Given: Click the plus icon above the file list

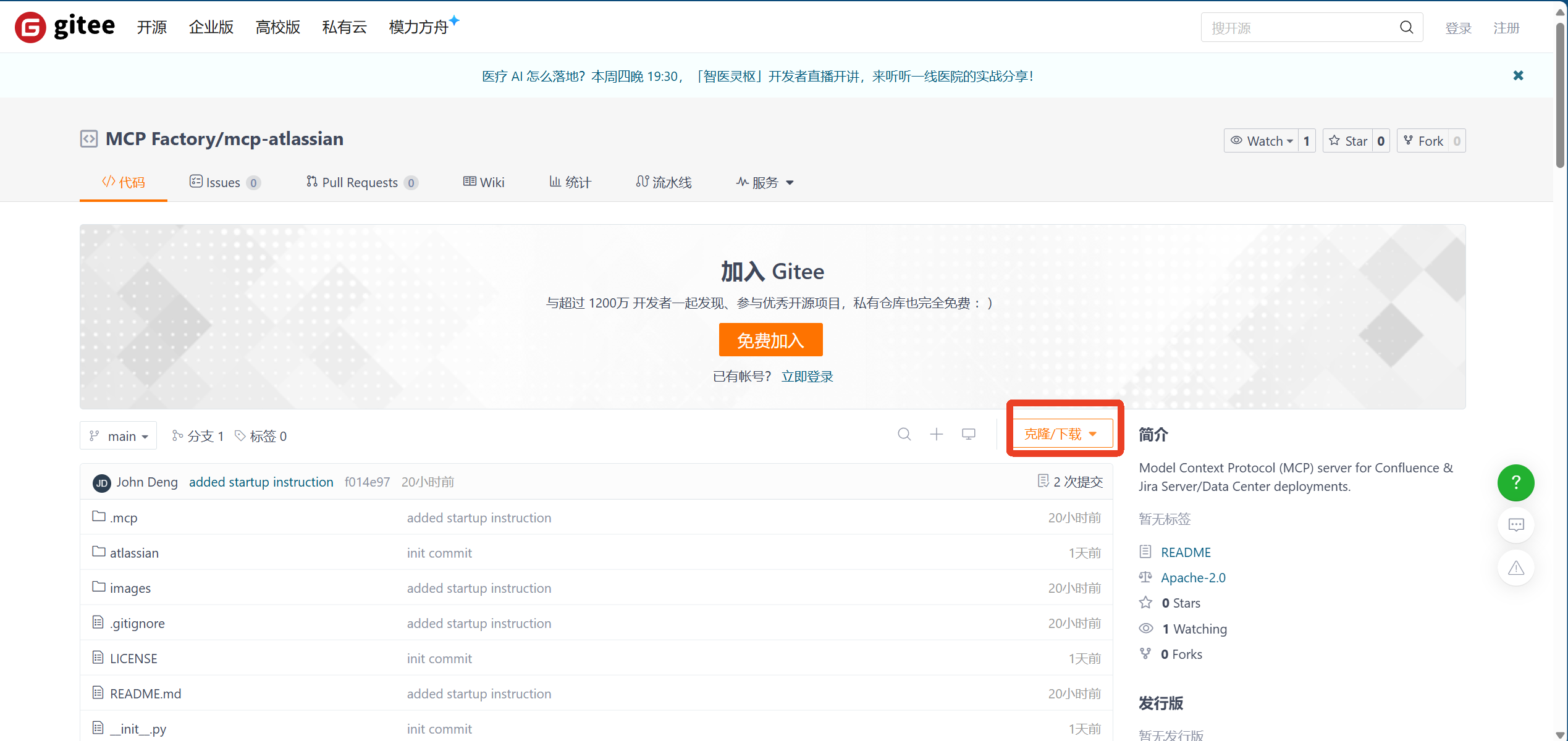Looking at the screenshot, I should [x=937, y=434].
